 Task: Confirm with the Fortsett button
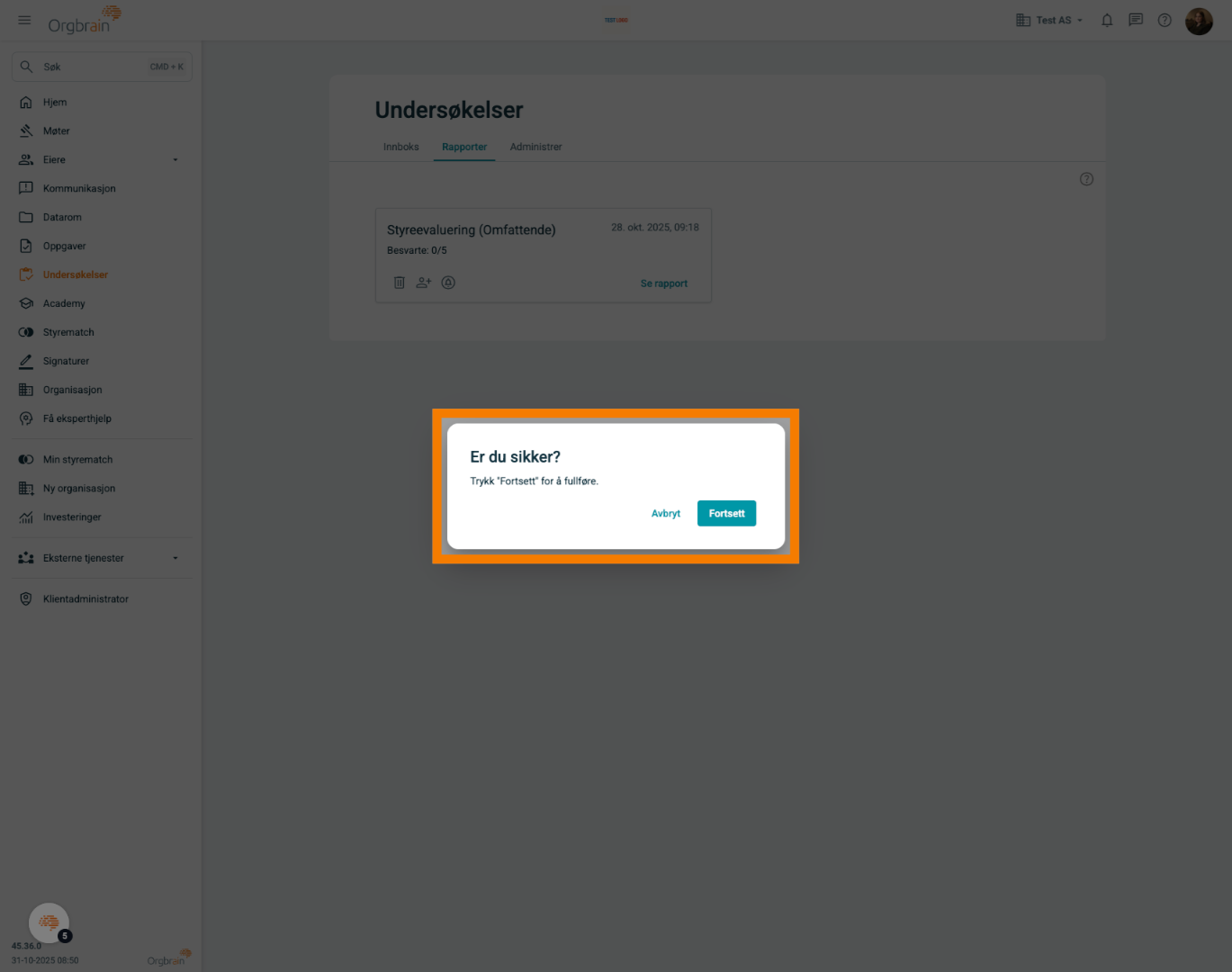[727, 514]
